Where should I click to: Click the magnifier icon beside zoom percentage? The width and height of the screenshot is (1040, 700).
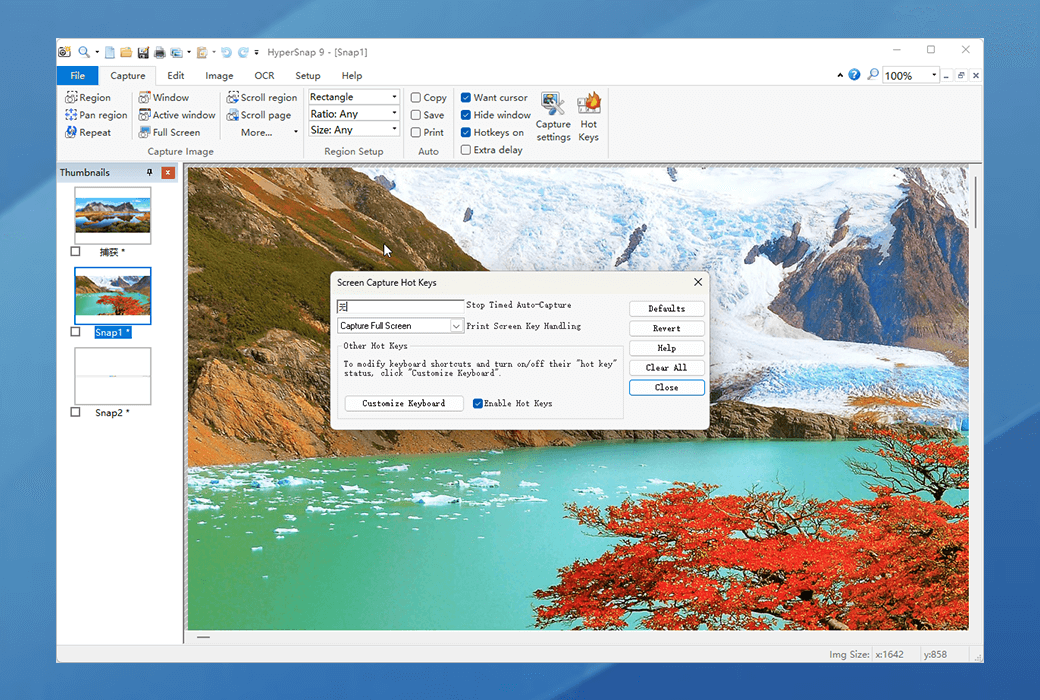(873, 75)
